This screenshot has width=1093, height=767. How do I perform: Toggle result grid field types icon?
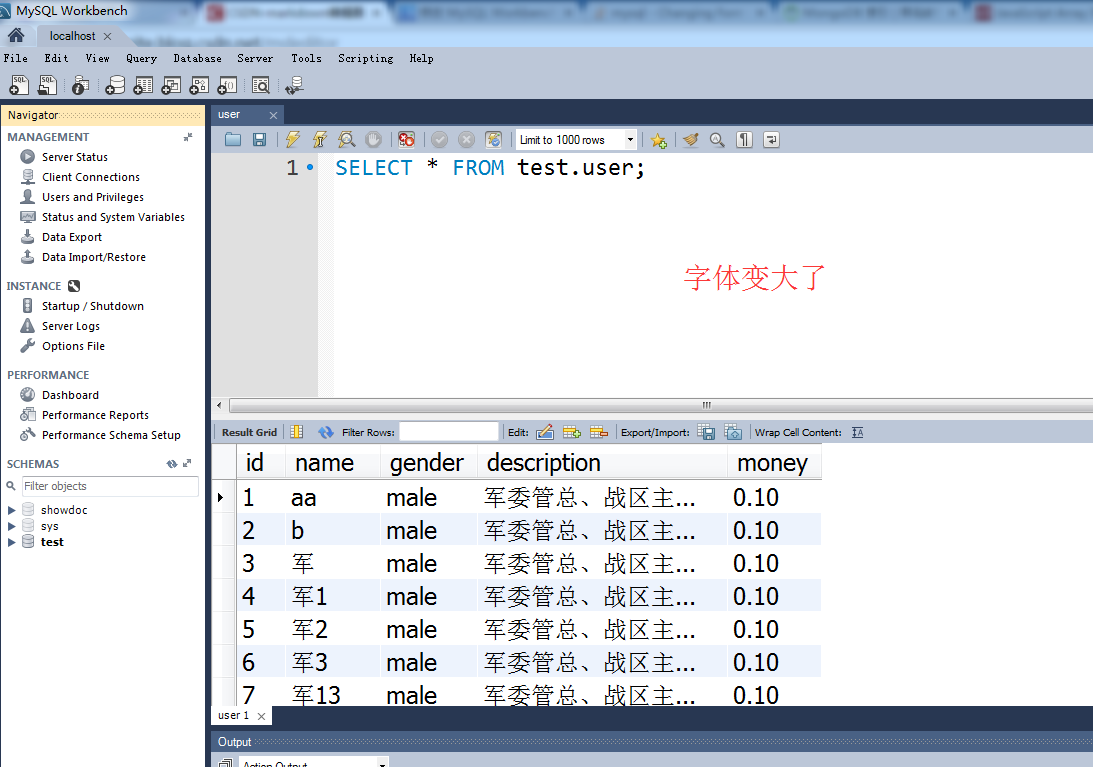tap(297, 432)
